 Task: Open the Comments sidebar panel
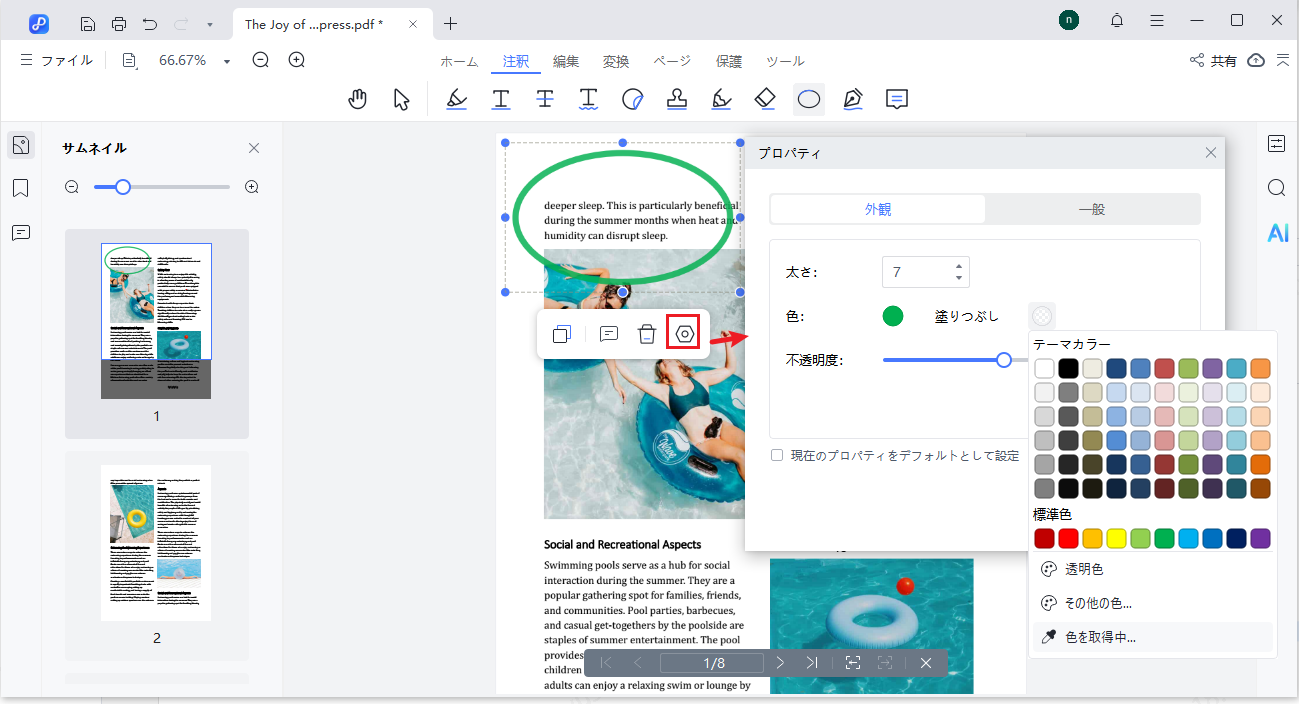click(x=21, y=233)
